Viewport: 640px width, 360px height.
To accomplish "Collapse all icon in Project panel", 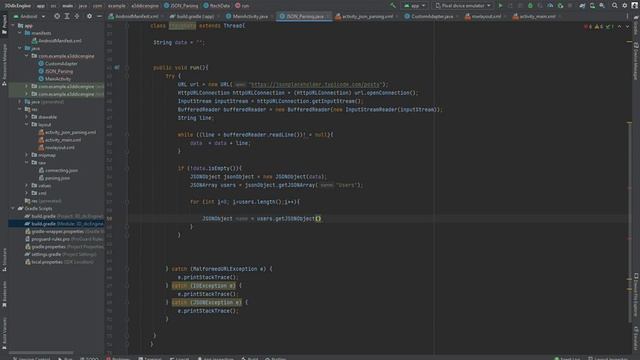I will [77, 16].
